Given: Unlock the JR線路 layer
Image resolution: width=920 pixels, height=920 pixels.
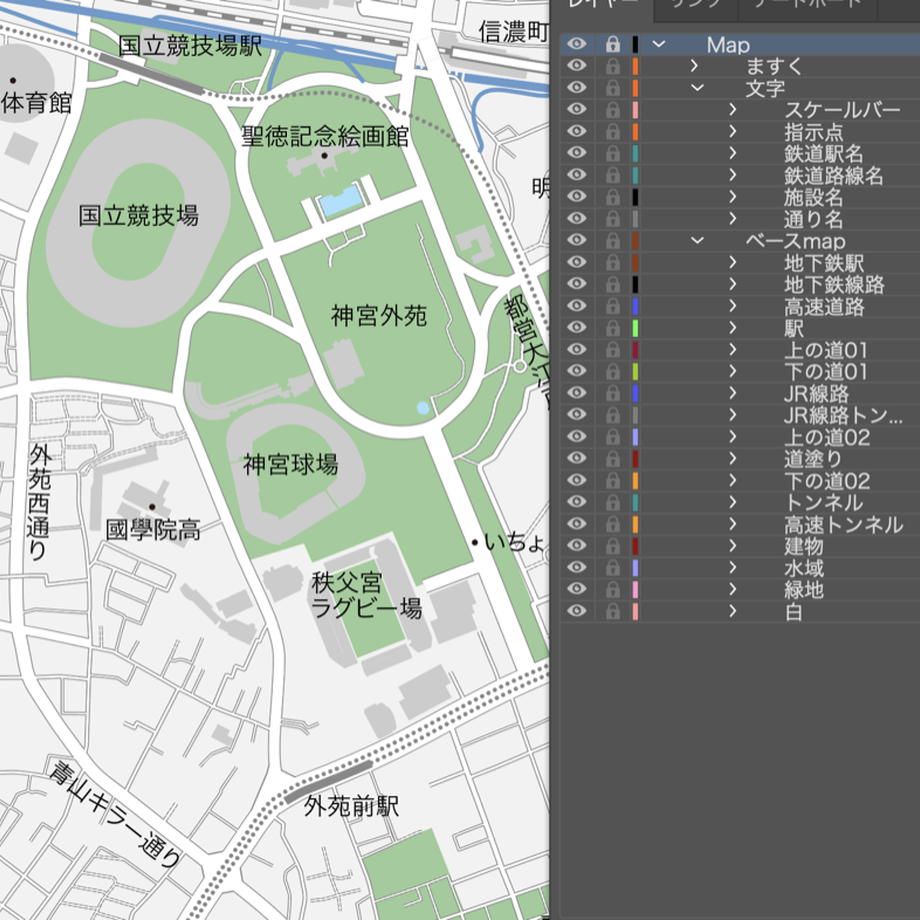Looking at the screenshot, I should (613, 393).
